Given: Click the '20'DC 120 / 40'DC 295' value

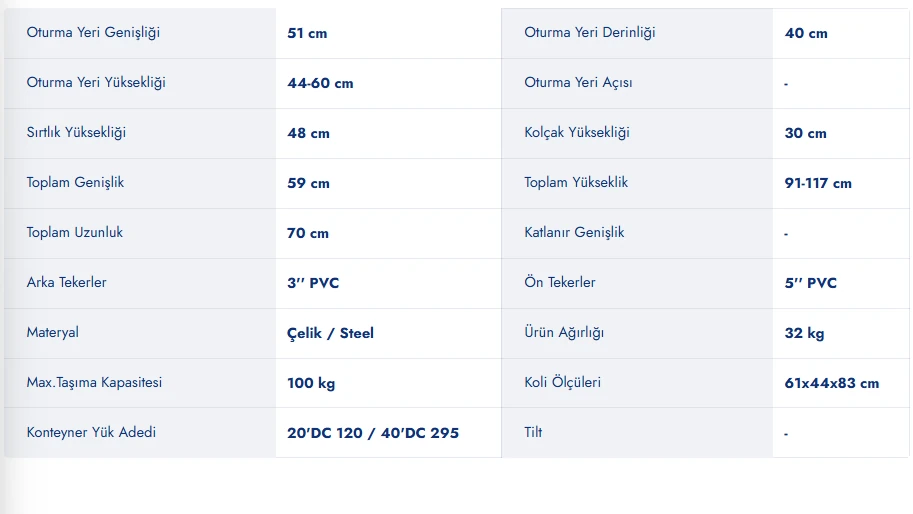Looking at the screenshot, I should [373, 433].
